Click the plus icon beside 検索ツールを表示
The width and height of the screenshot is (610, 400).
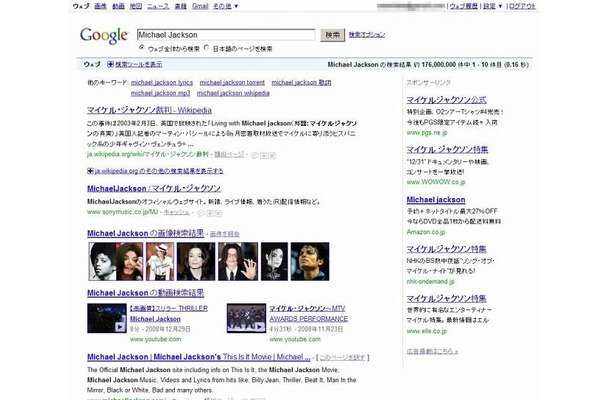pyautogui.click(x=111, y=64)
